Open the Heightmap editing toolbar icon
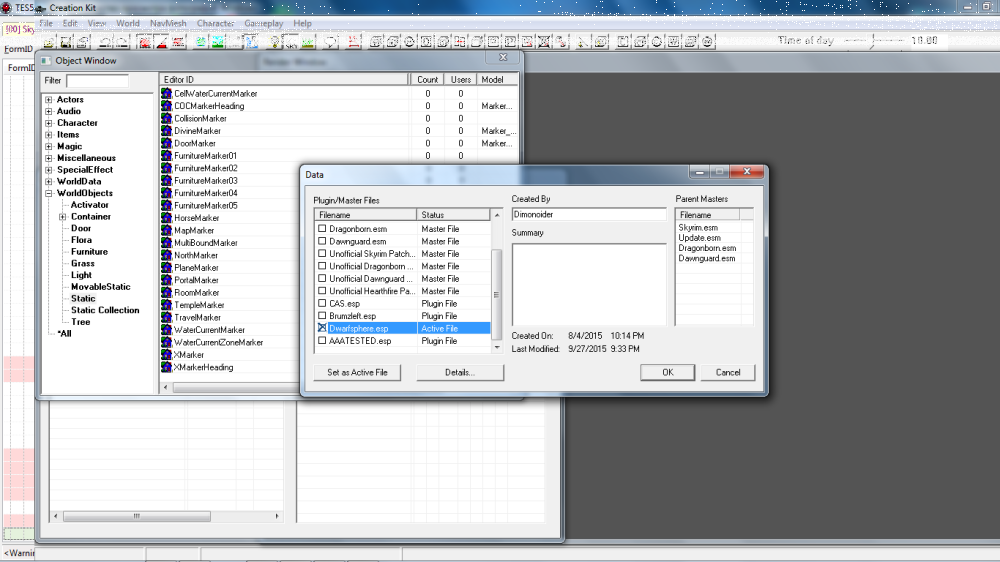1000x562 pixels. pyautogui.click(x=200, y=42)
